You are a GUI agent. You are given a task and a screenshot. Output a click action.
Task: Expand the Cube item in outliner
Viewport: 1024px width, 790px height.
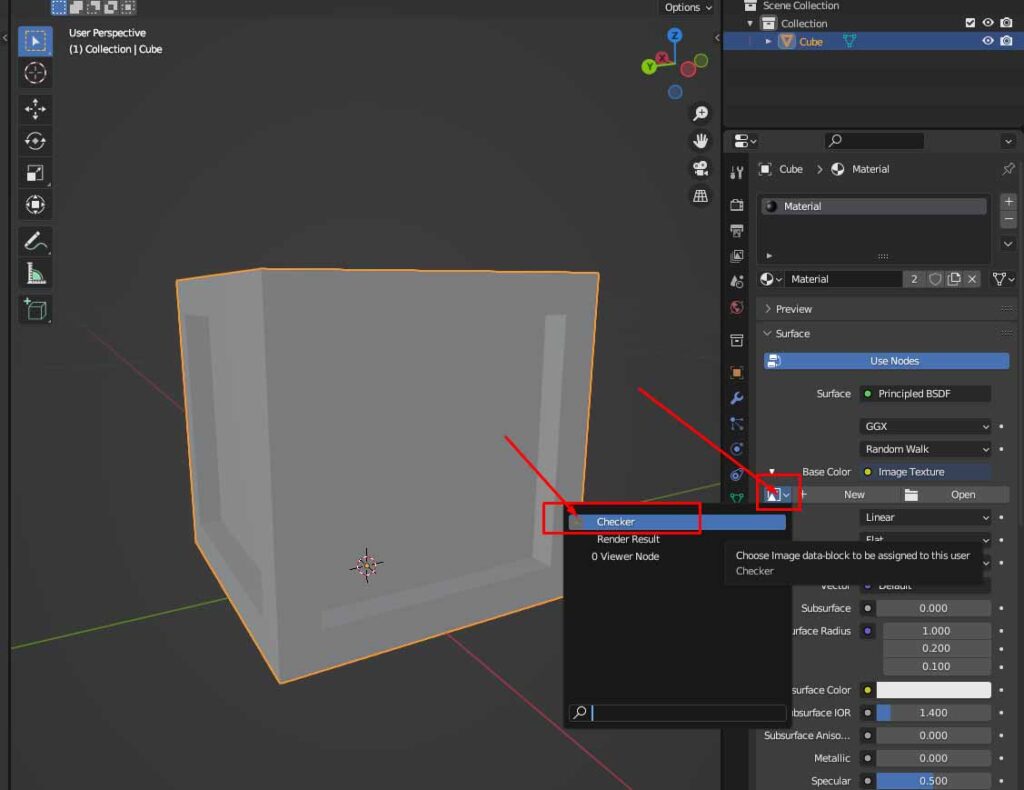(x=768, y=42)
